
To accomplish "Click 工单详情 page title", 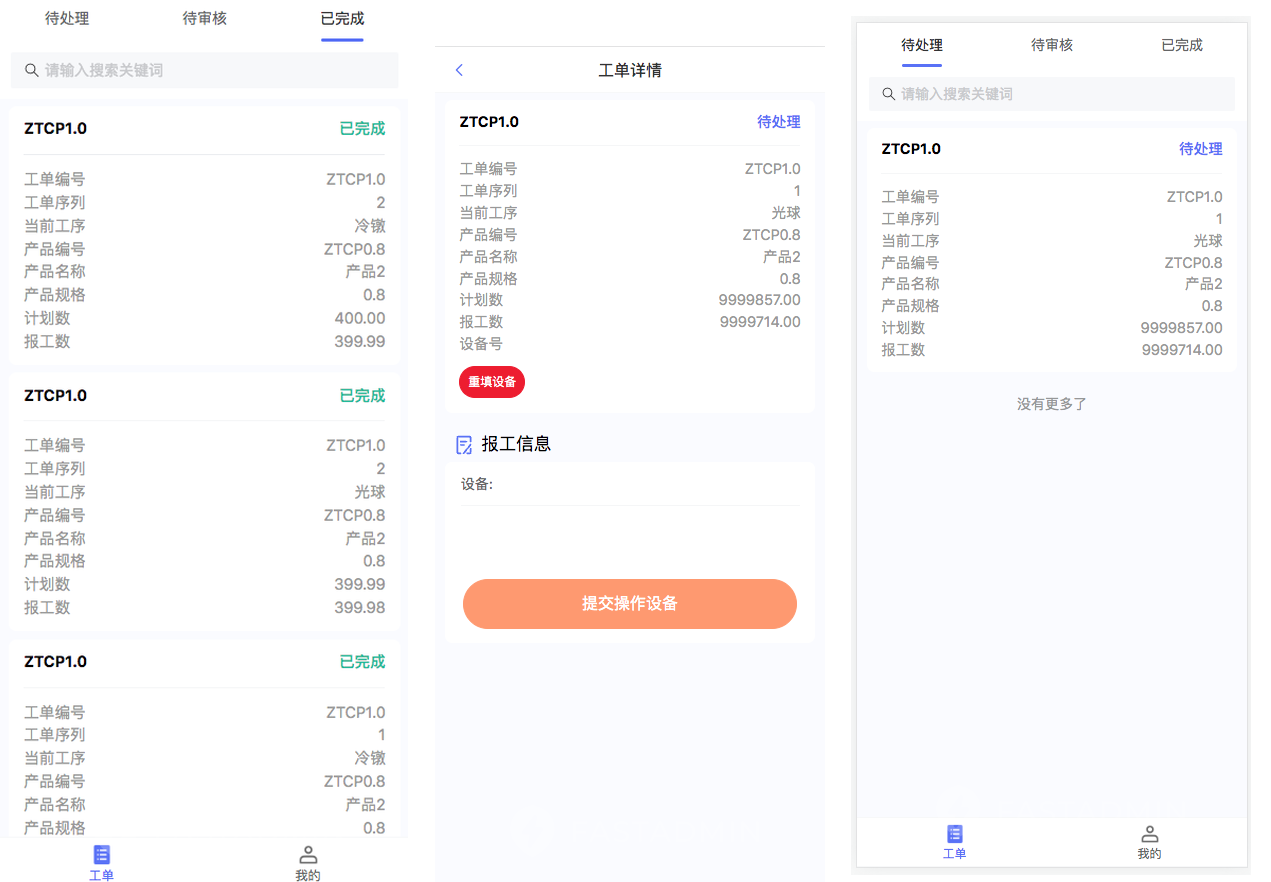I will (x=630, y=70).
